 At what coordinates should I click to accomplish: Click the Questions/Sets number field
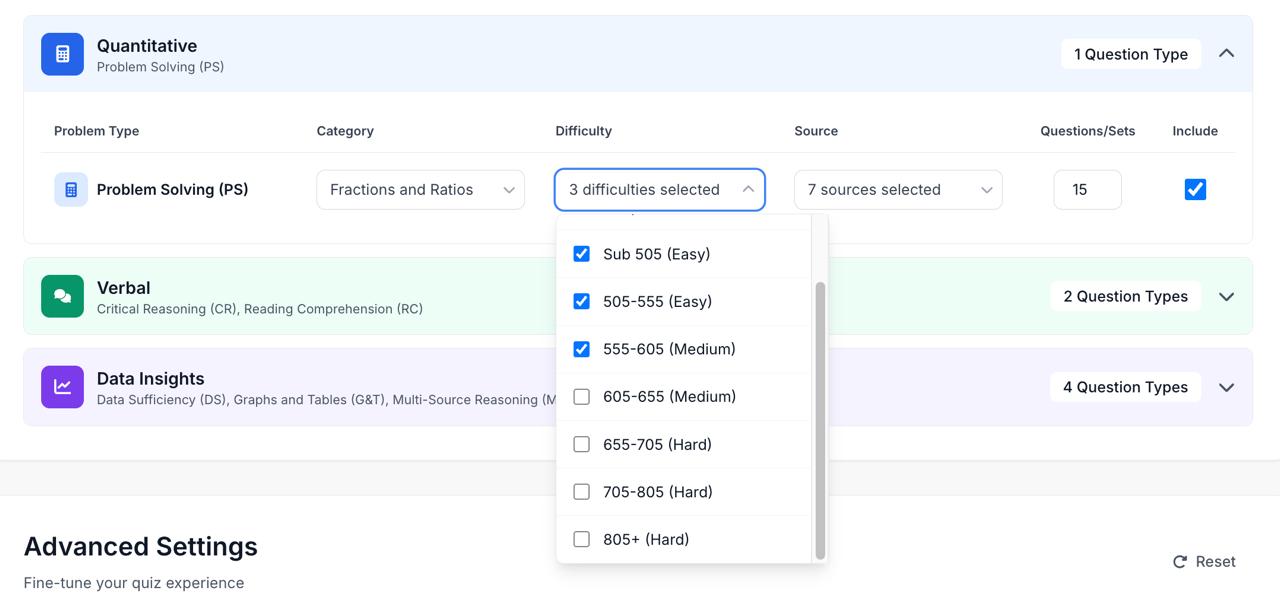1087,190
